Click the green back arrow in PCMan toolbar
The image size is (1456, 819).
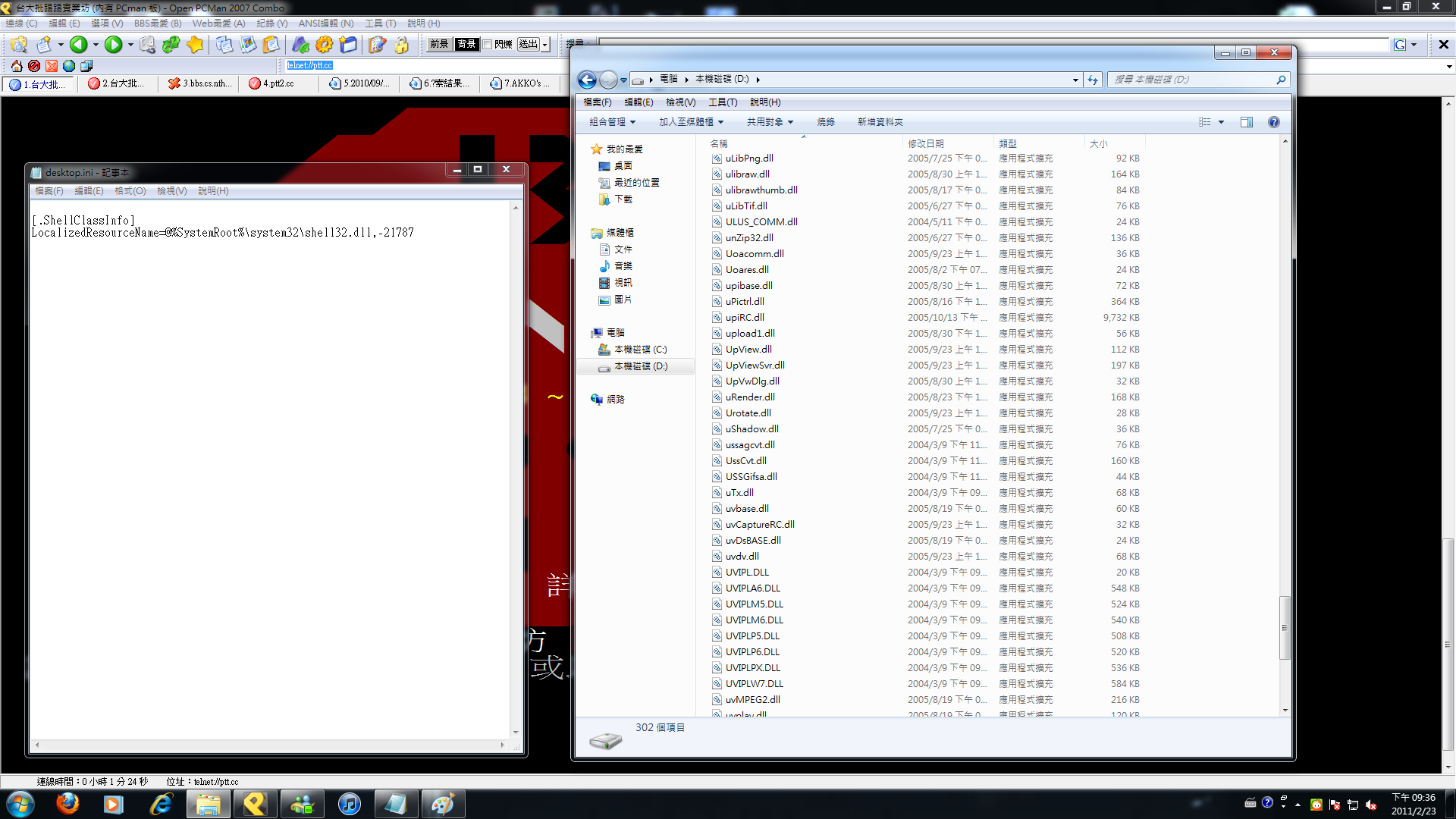78,45
